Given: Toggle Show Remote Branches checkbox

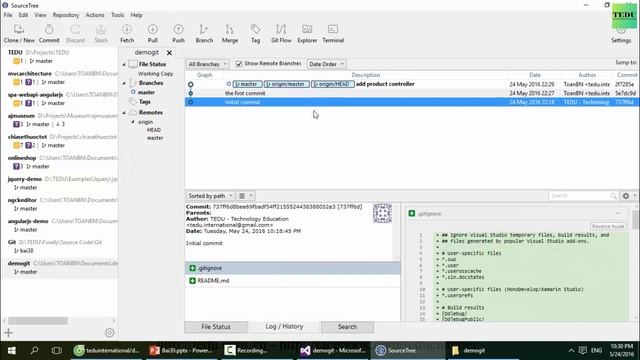Looking at the screenshot, I should click(x=239, y=64).
